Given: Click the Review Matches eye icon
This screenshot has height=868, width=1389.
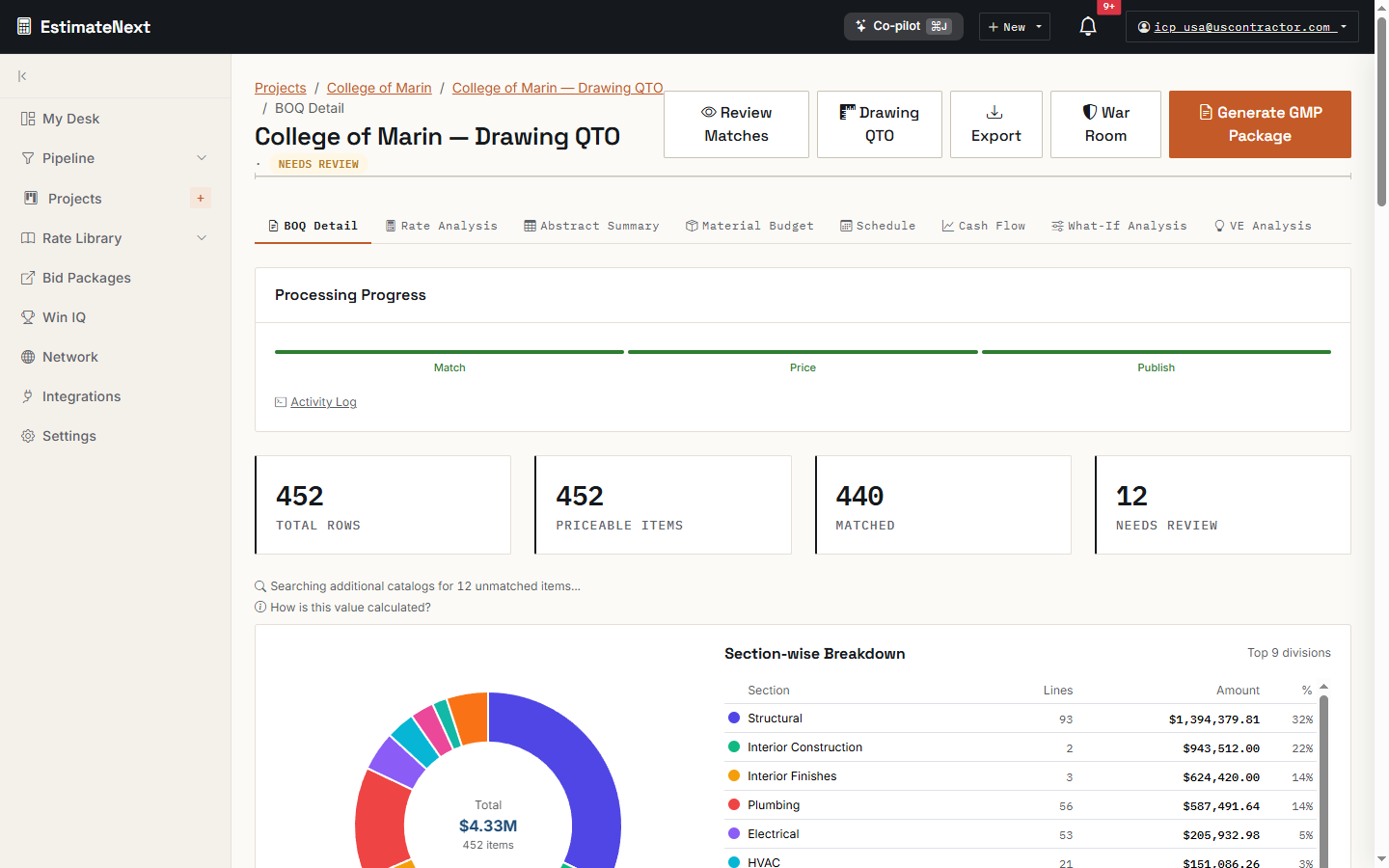Looking at the screenshot, I should tap(709, 112).
